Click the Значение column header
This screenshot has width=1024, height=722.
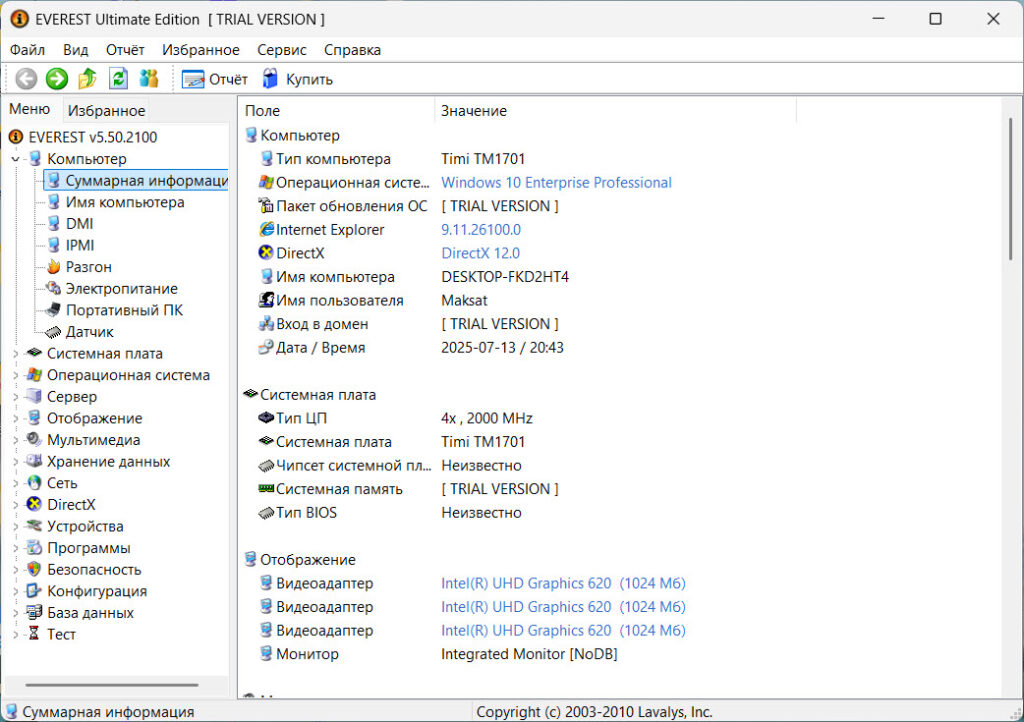[x=474, y=111]
